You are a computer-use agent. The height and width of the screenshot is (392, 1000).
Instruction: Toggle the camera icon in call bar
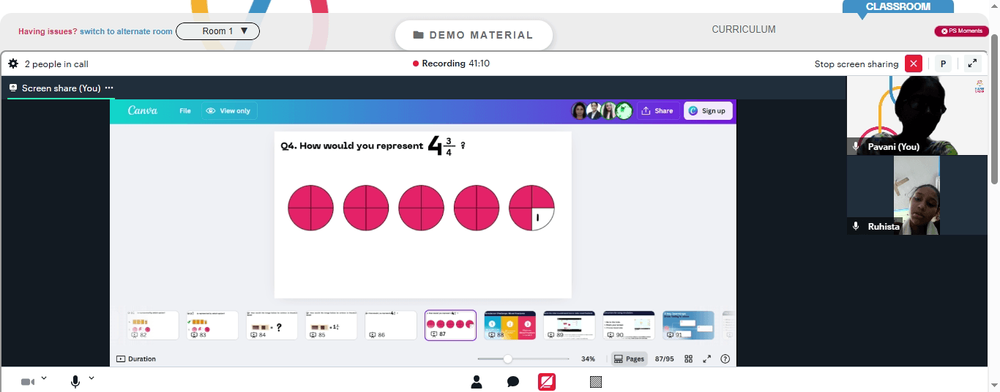point(27,382)
